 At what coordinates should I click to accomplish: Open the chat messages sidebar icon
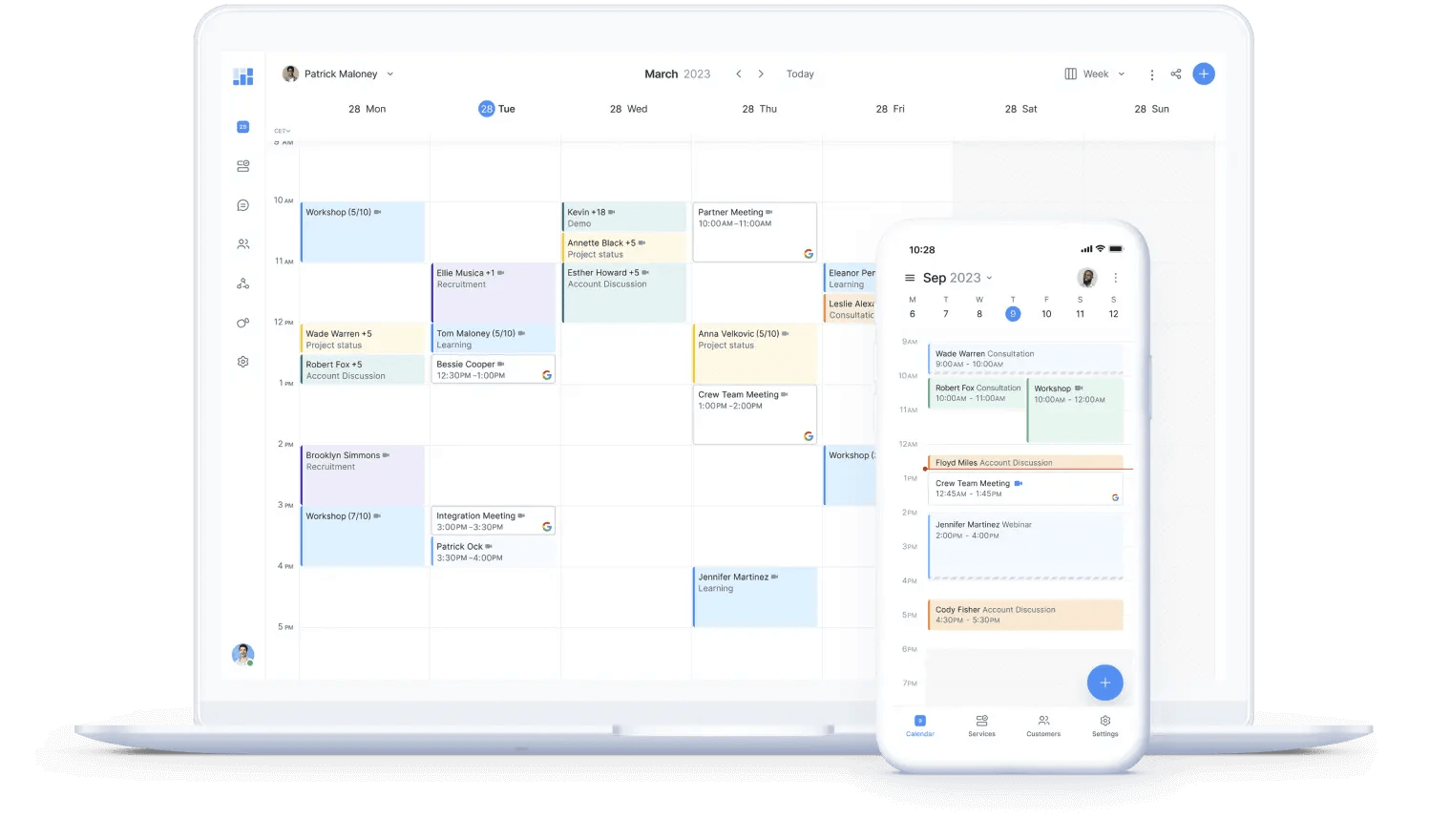(242, 205)
